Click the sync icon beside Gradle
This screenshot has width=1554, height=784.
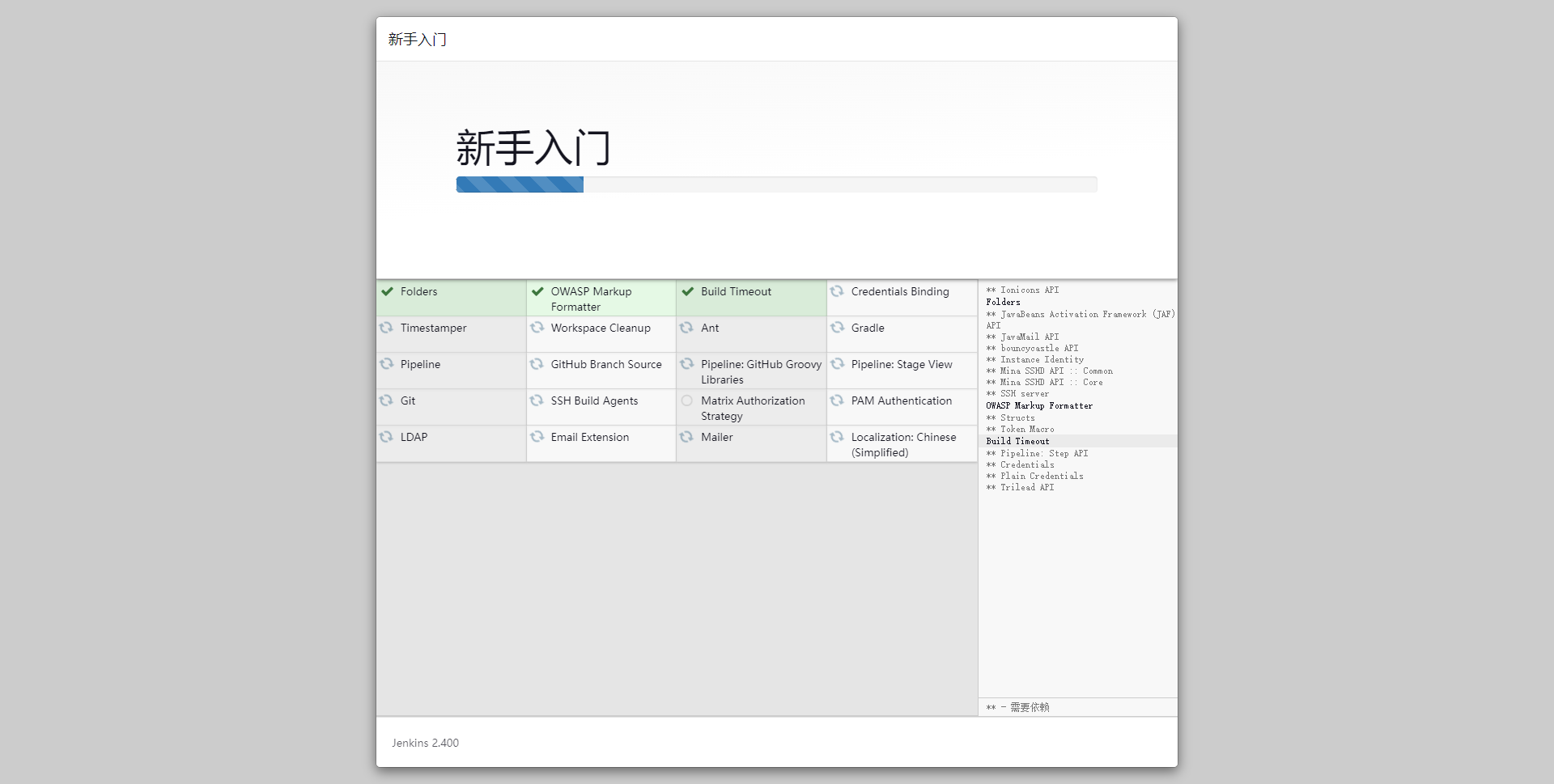838,328
